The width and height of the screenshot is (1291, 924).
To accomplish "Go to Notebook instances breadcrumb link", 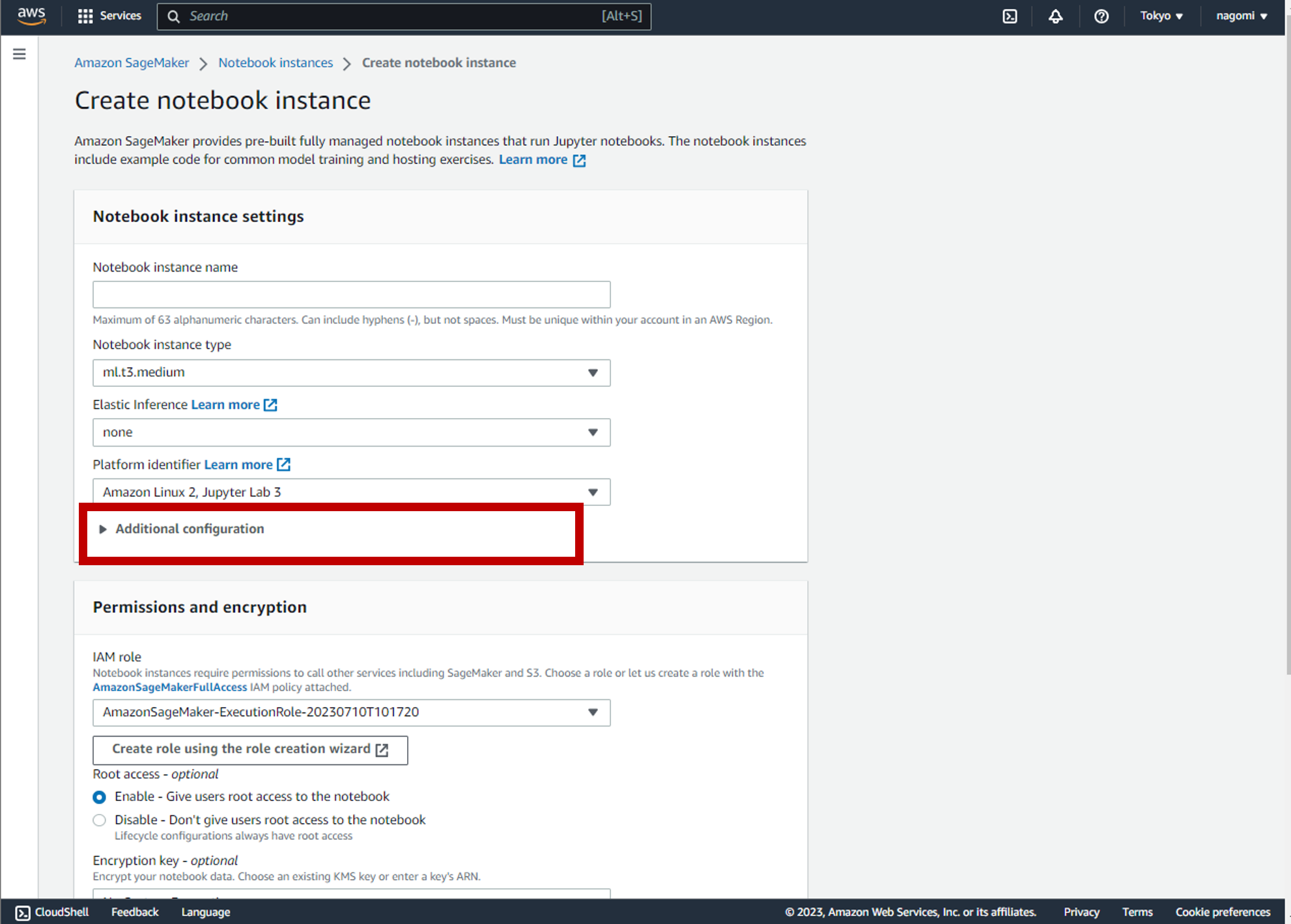I will pyautogui.click(x=275, y=63).
